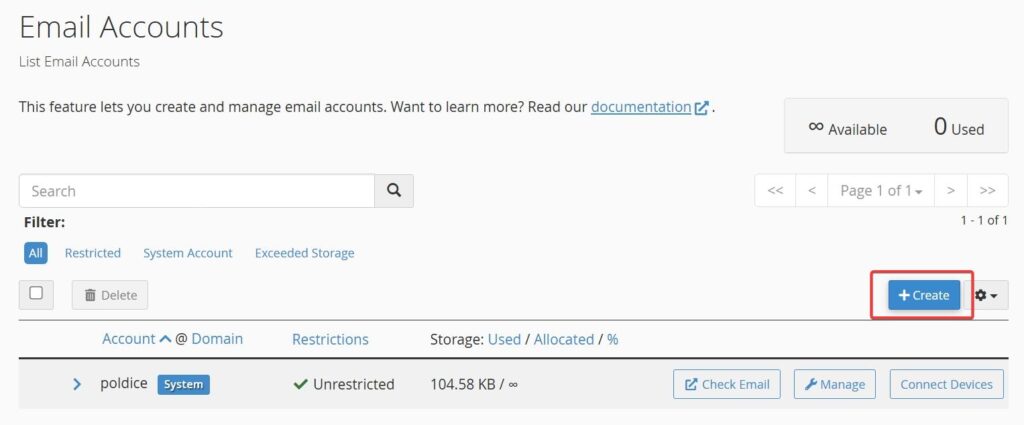Go to first page with << button

pos(775,190)
